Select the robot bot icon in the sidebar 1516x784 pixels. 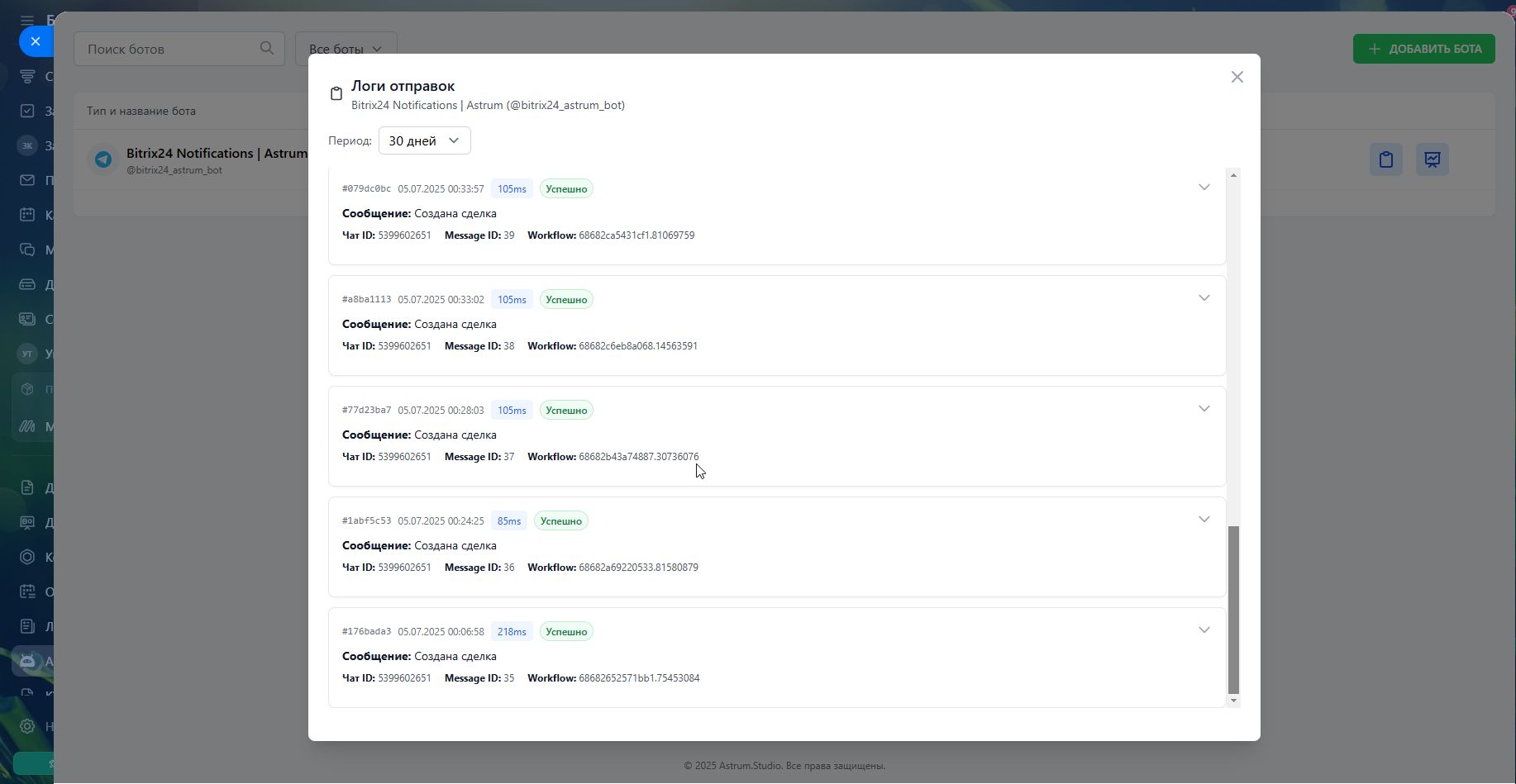(27, 661)
